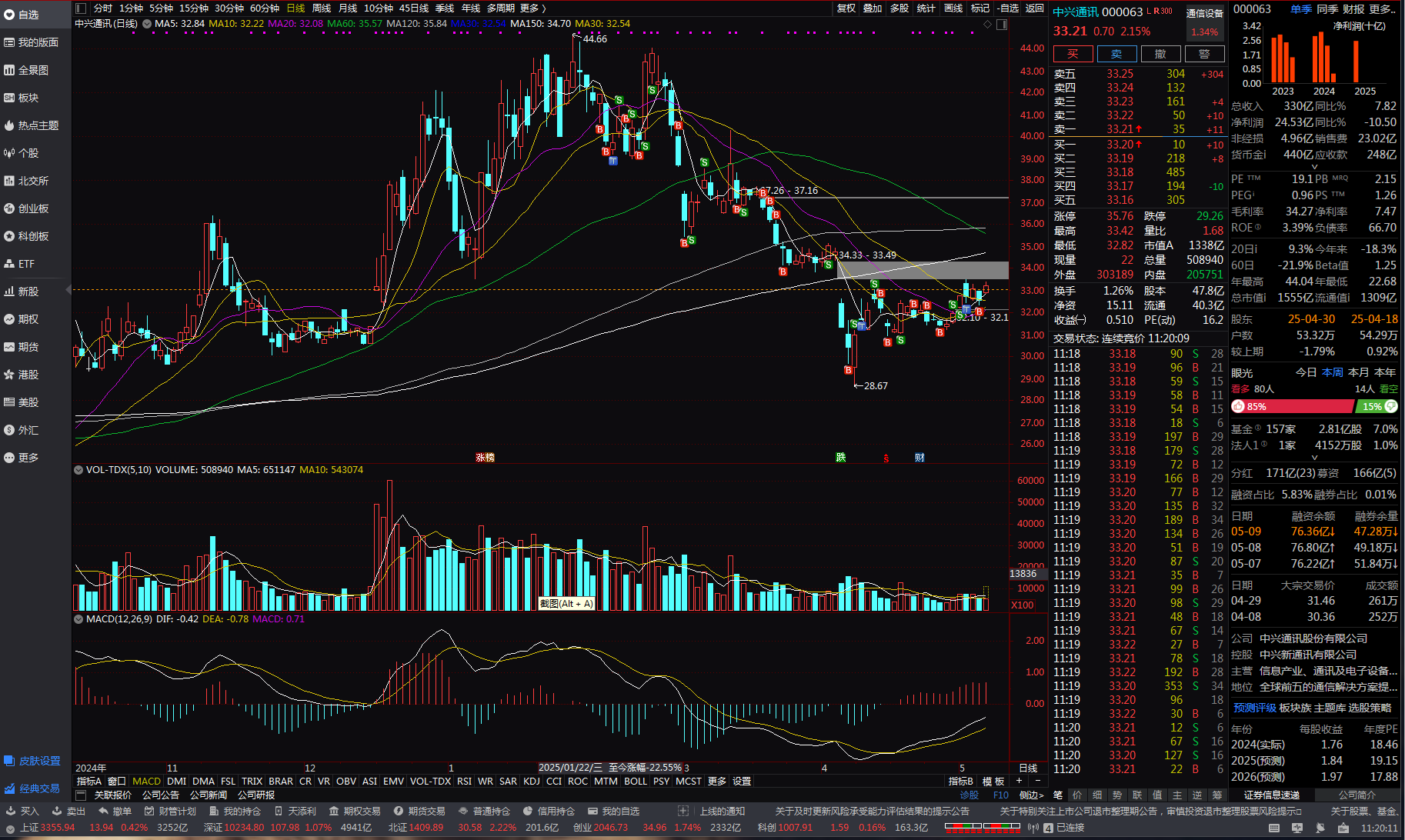Toggle 复权 price adjustment
Image resolution: width=1405 pixels, height=840 pixels.
(846, 8)
